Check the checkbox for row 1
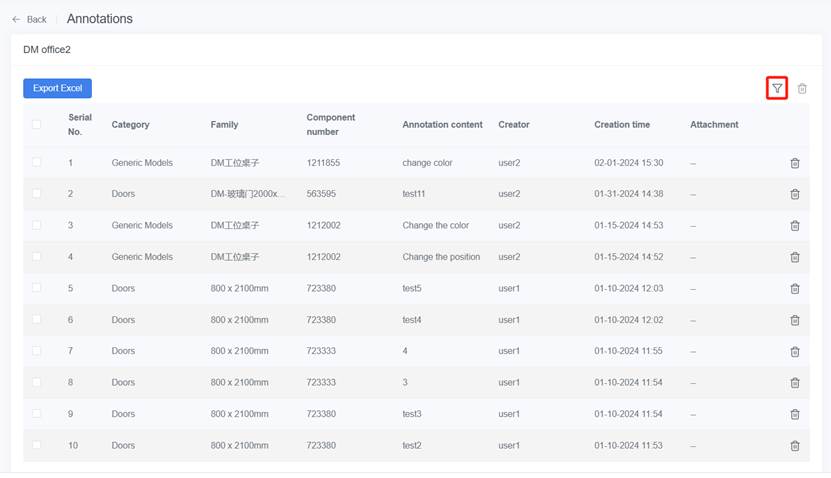831x478 pixels. 37,163
